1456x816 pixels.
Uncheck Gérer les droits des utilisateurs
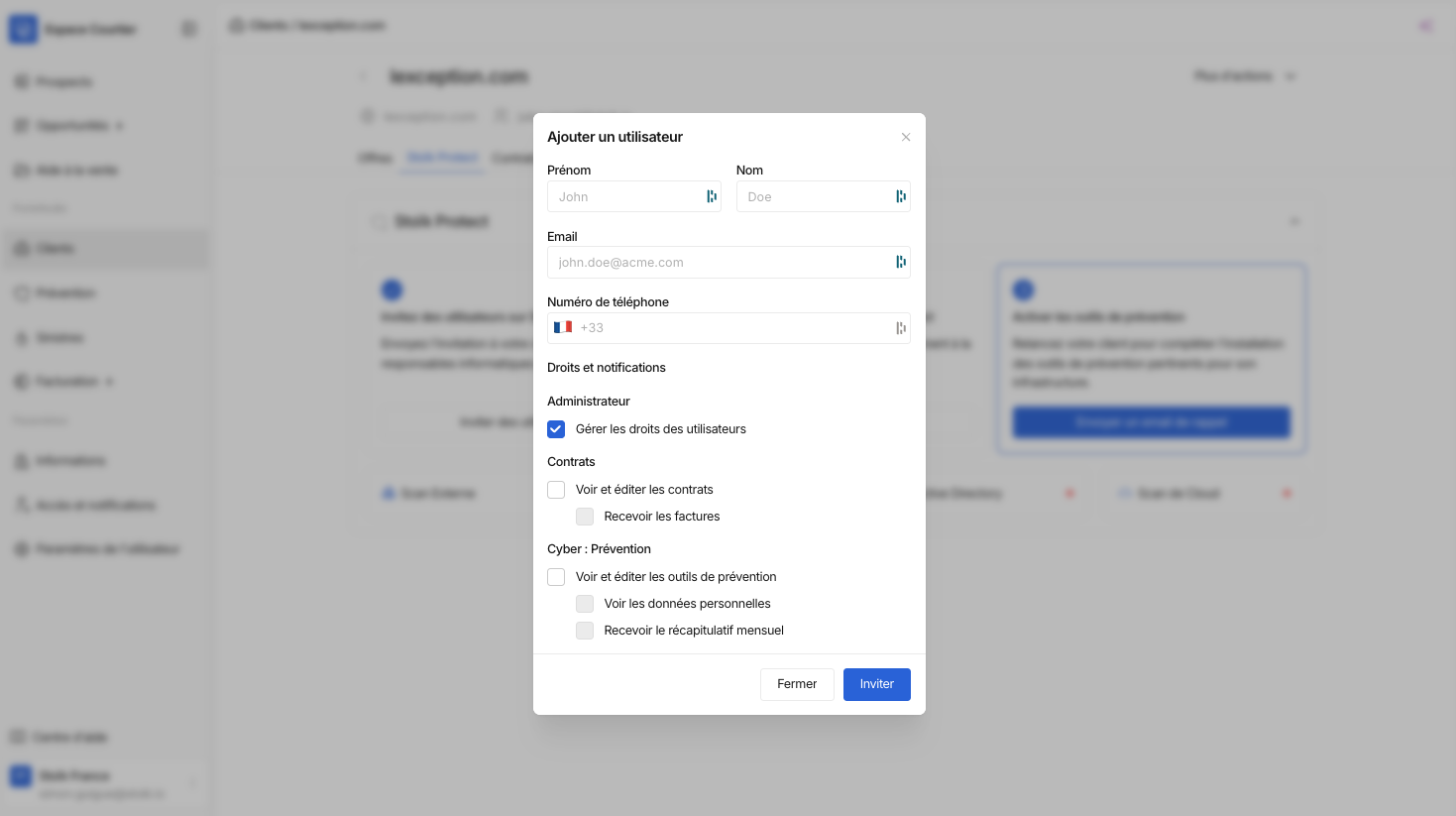pos(556,429)
